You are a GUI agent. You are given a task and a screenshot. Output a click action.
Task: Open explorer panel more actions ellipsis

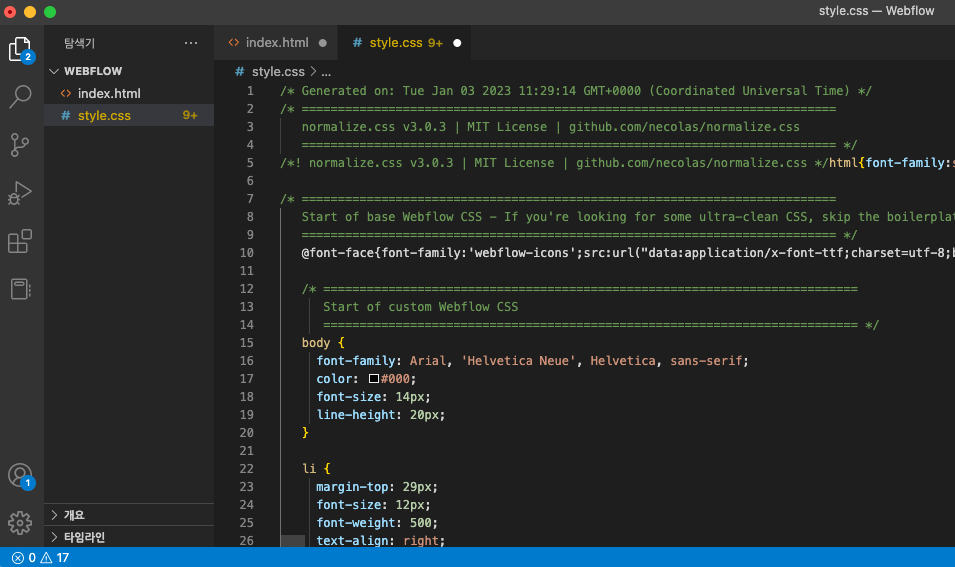191,43
